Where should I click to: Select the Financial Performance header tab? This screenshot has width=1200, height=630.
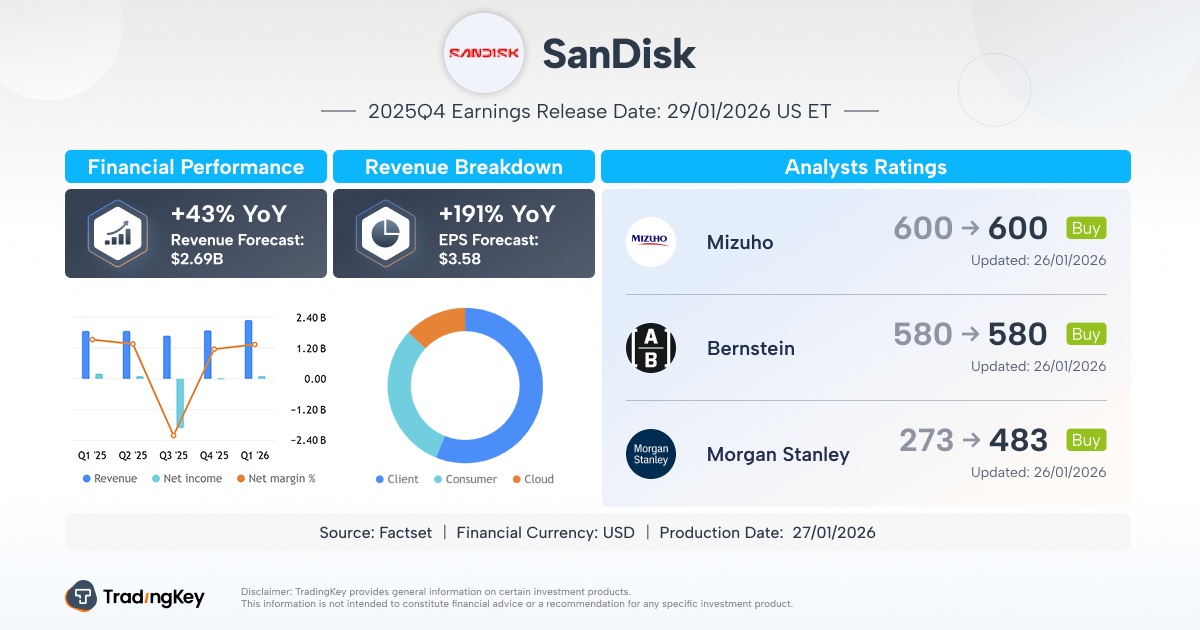pyautogui.click(x=196, y=167)
